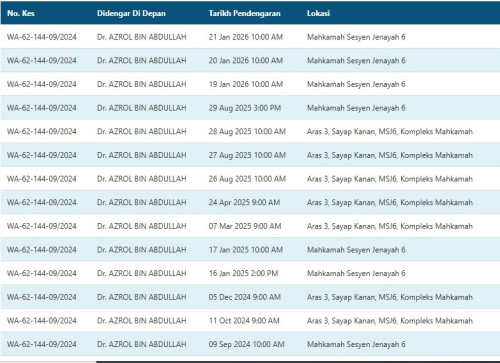500x363 pixels.
Task: Select the hearing date 27 Aug 2025 10:00 AM
Action: pyautogui.click(x=247, y=155)
